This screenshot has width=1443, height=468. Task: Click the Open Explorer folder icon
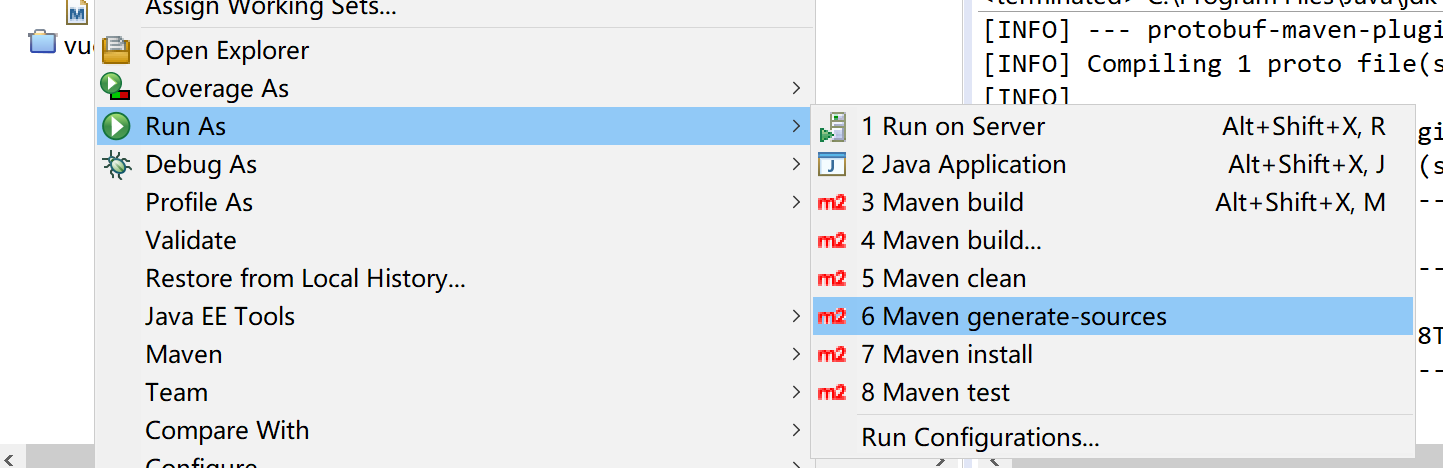pyautogui.click(x=117, y=50)
